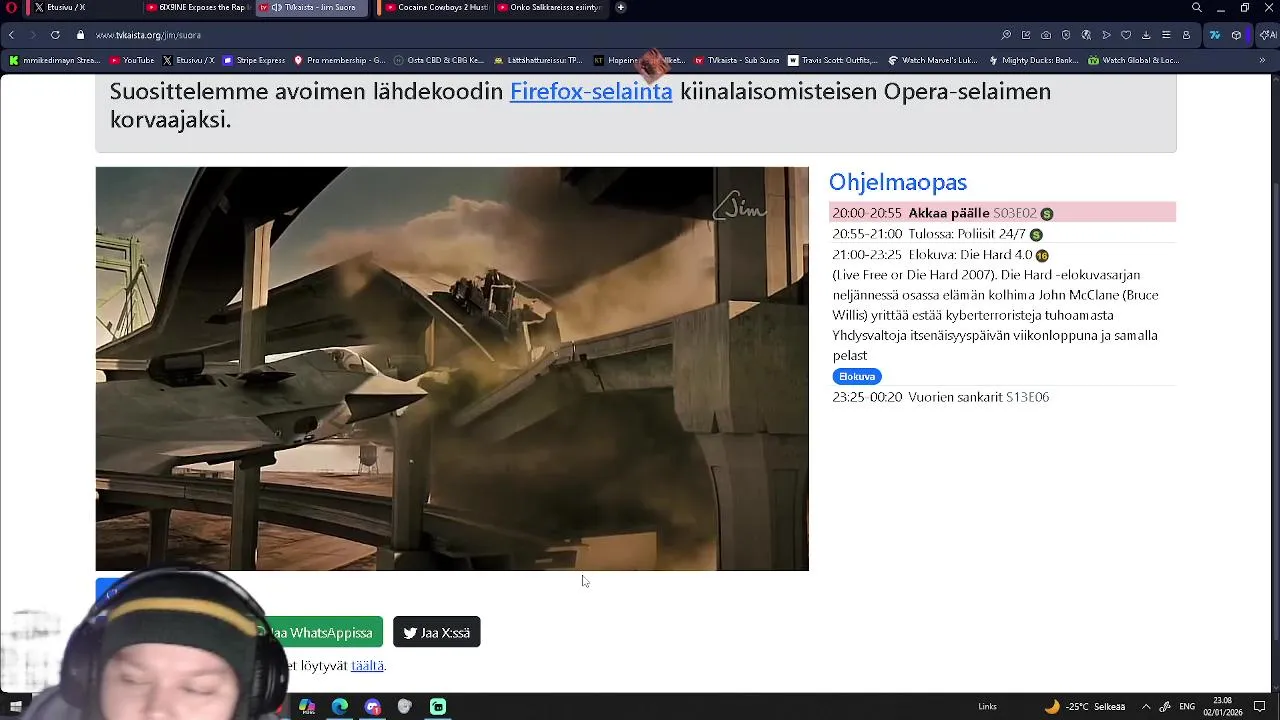Screen dimensions: 1280x720
Task: Go back with the back arrow
Action: 11,35
